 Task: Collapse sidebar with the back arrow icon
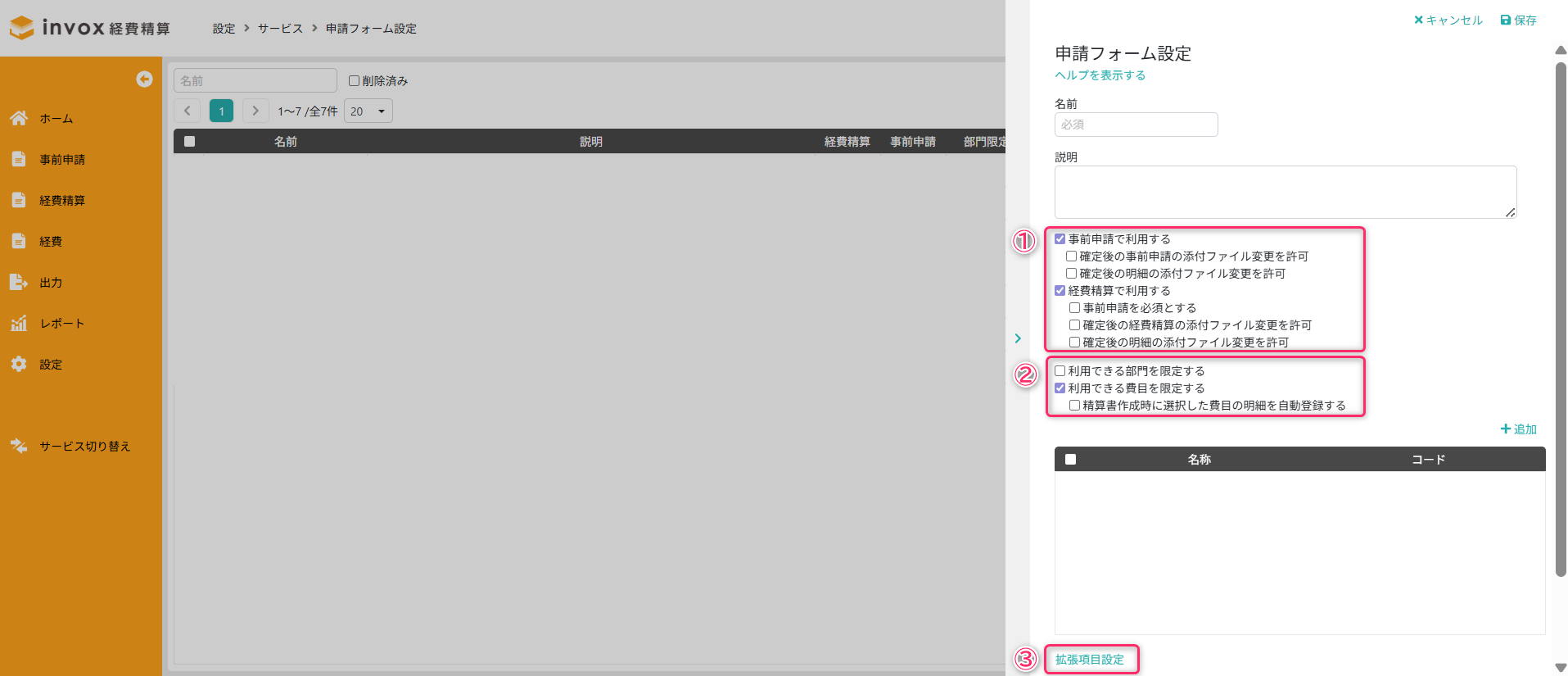click(144, 79)
